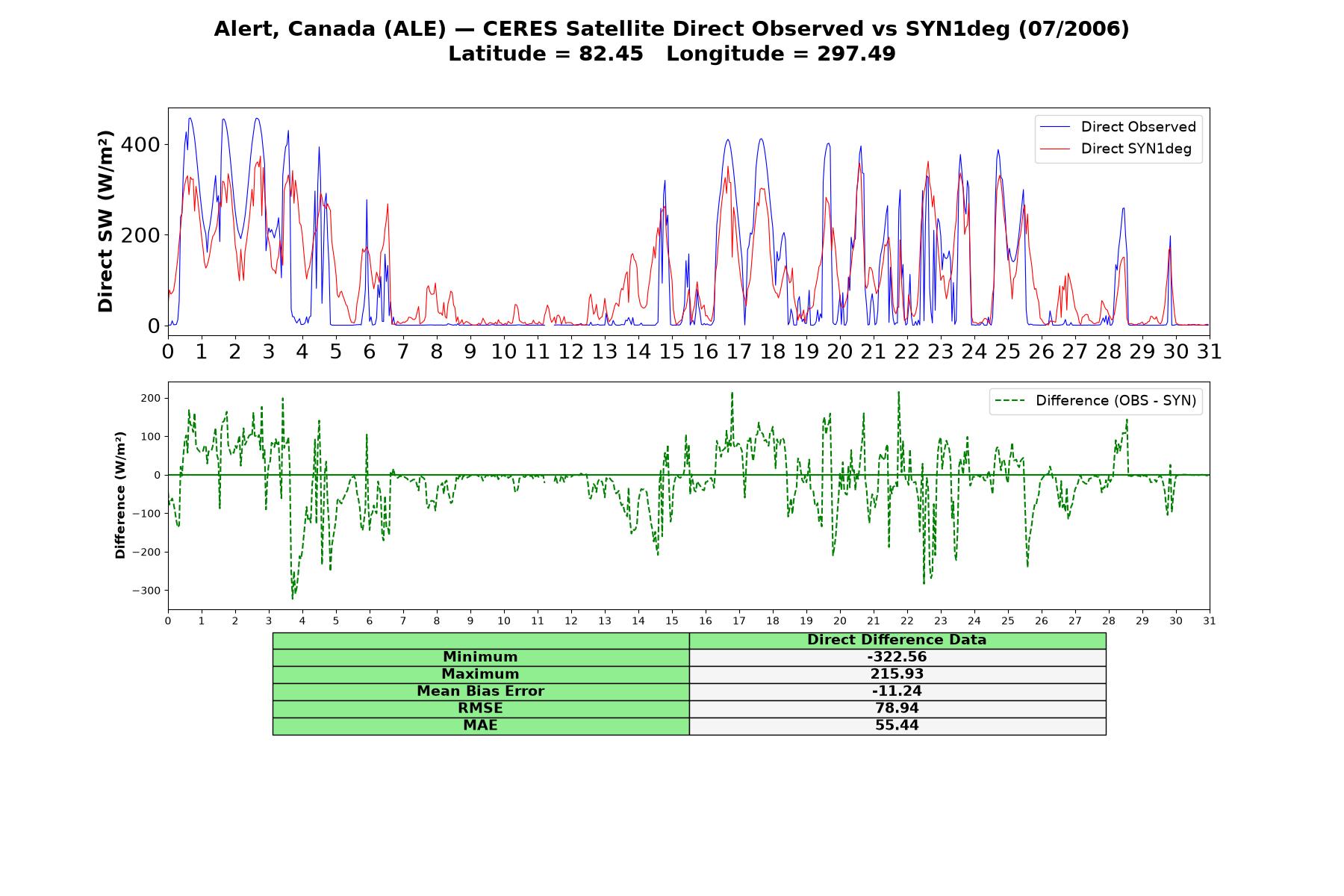Image resolution: width=1344 pixels, height=896 pixels.
Task: Click the Minimum value -322.56 cell
Action: (897, 657)
